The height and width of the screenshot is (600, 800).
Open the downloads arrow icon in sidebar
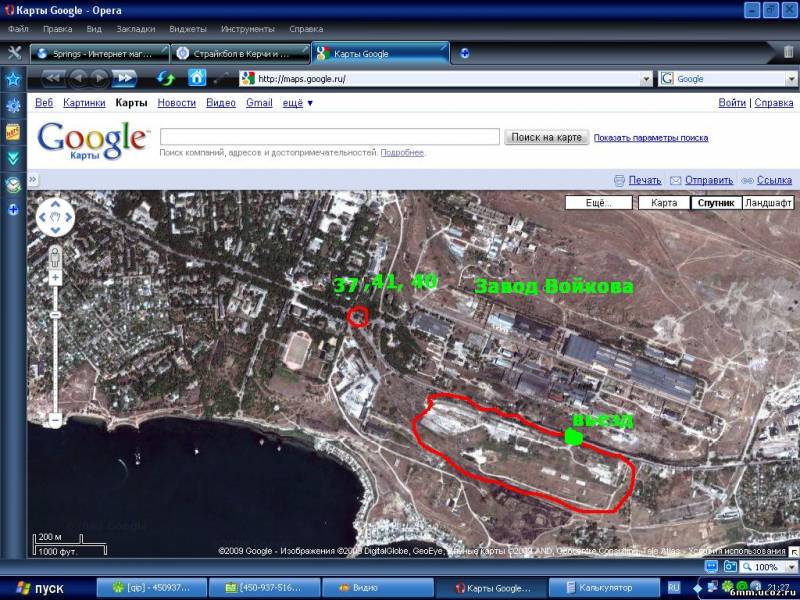[13, 159]
